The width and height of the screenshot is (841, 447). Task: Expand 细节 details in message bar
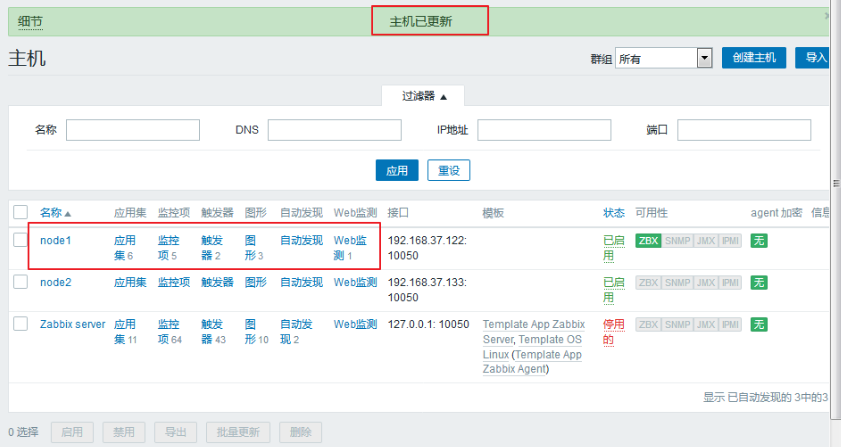(30, 21)
